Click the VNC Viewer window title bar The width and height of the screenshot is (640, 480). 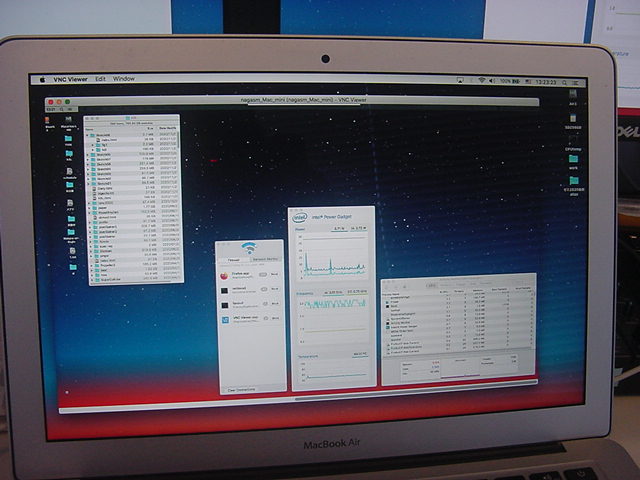pyautogui.click(x=292, y=100)
